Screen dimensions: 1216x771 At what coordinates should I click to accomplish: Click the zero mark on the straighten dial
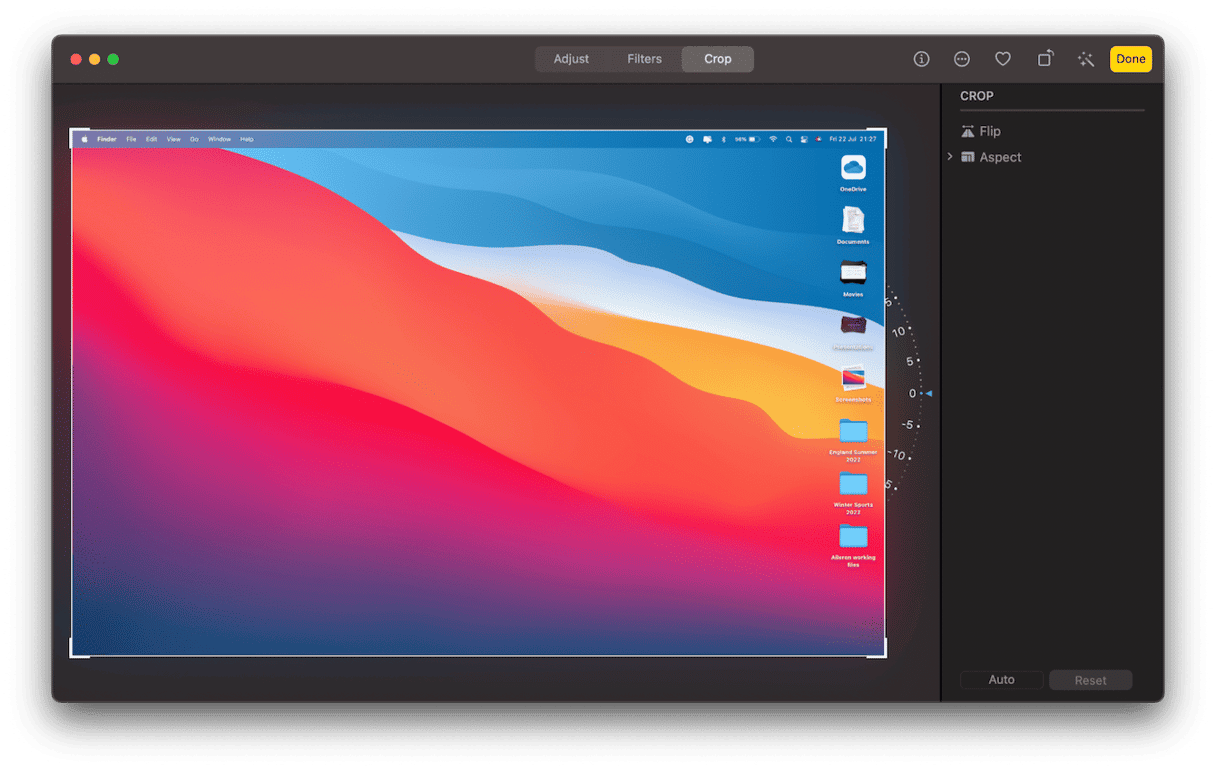click(912, 393)
